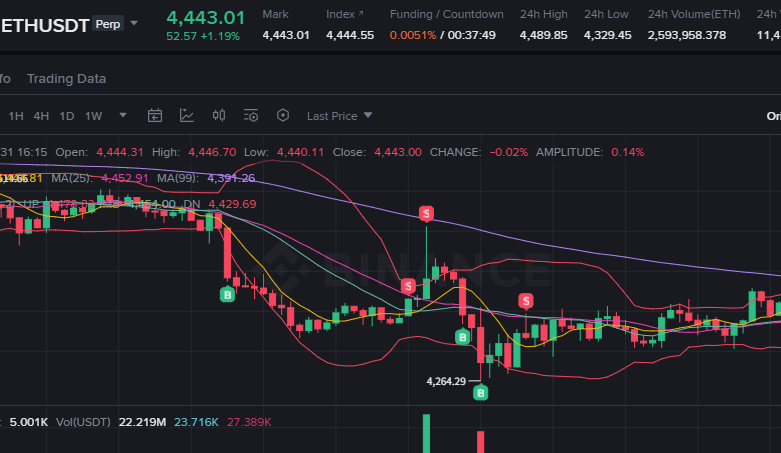Click the 24h Low value 4,329.45
The width and height of the screenshot is (781, 453).
click(x=608, y=35)
